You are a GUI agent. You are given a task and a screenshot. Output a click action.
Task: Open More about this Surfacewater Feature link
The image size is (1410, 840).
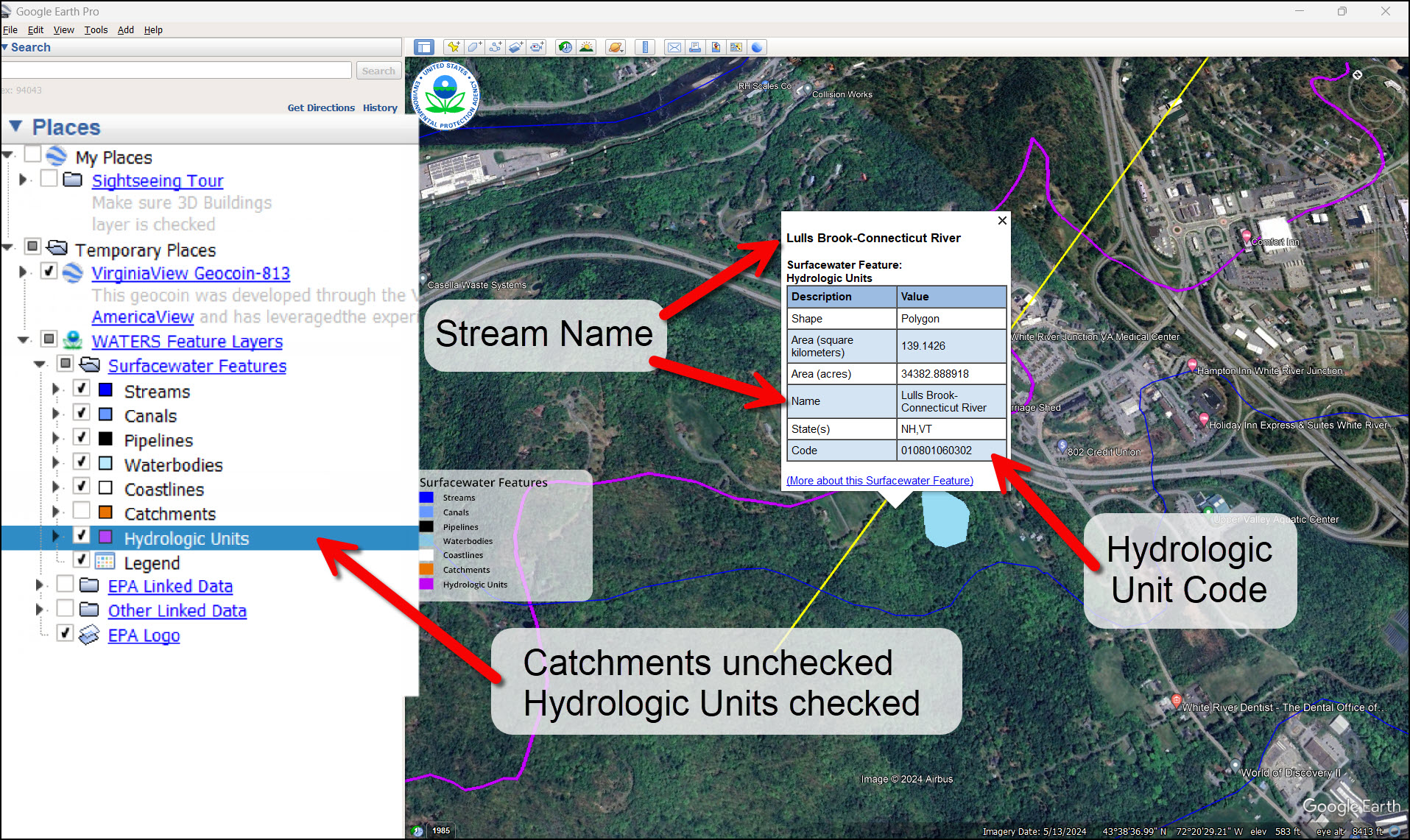pos(880,481)
